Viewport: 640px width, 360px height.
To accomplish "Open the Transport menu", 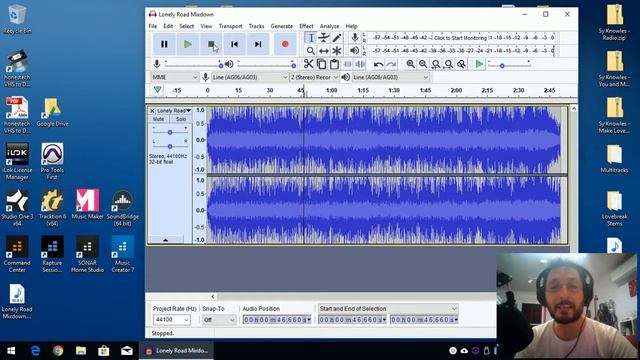I will tap(230, 26).
